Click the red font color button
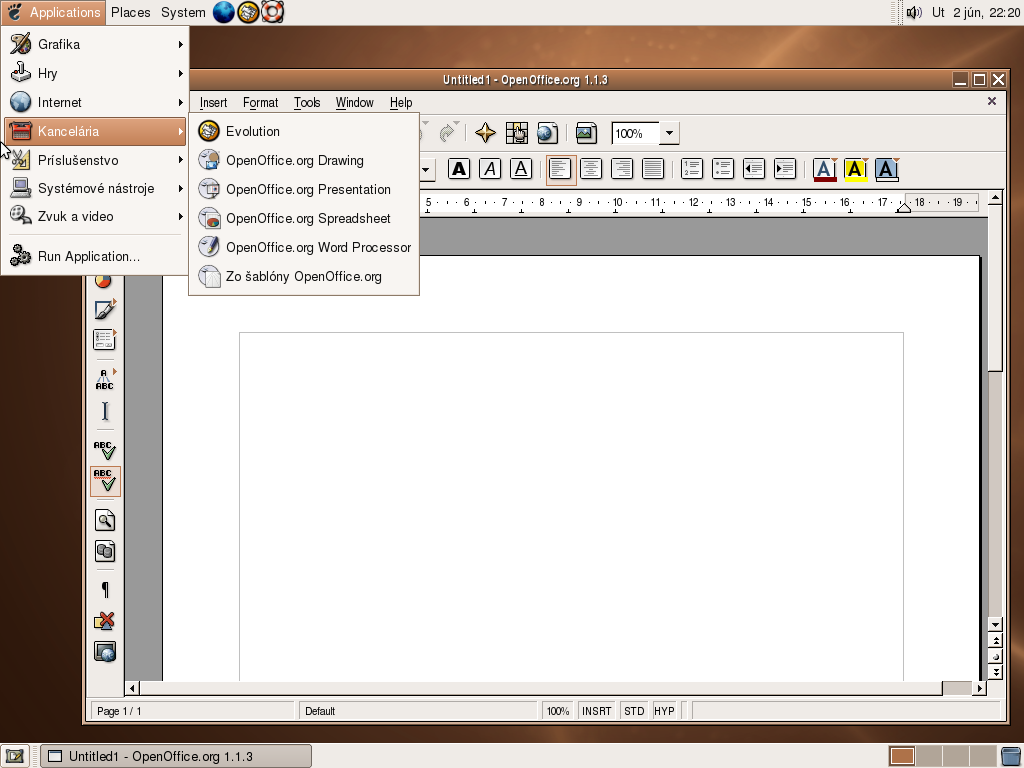The width and height of the screenshot is (1024, 768). point(825,169)
